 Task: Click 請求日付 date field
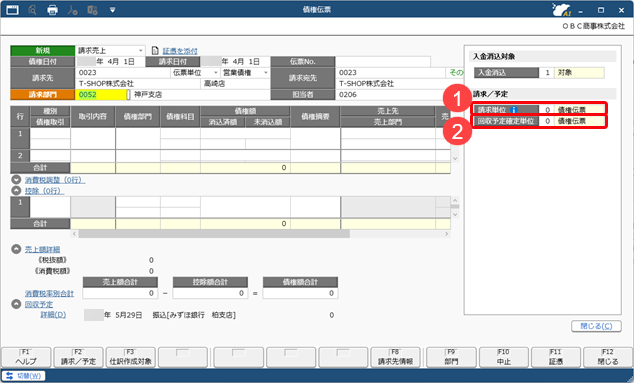(x=235, y=61)
